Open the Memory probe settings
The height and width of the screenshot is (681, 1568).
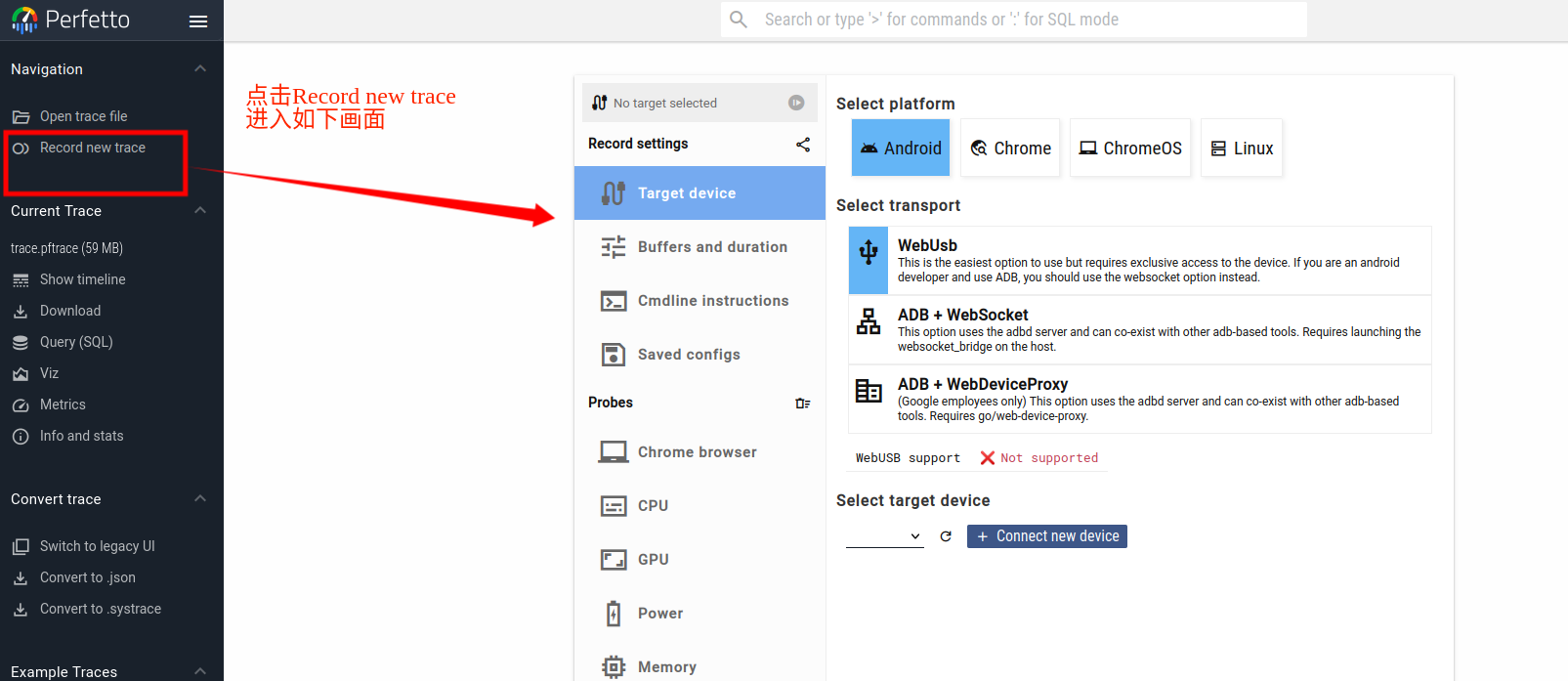click(x=699, y=667)
